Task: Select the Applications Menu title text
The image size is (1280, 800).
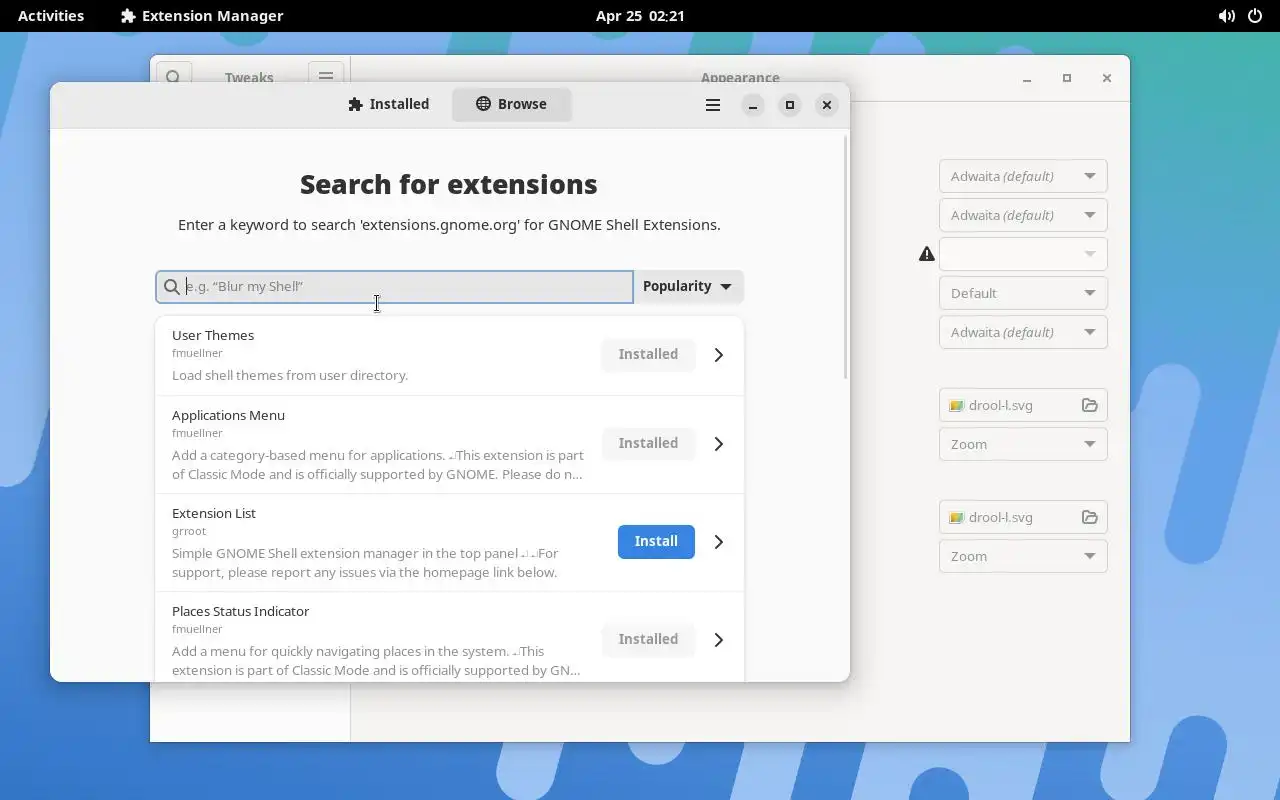Action: tap(228, 415)
